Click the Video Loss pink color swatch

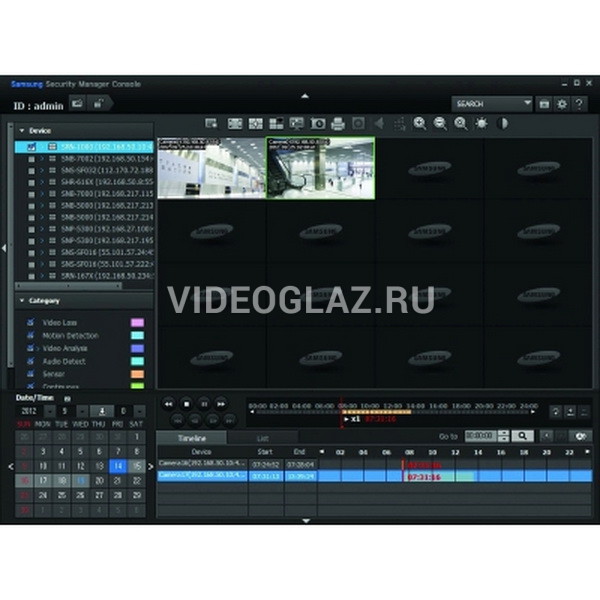pyautogui.click(x=137, y=322)
